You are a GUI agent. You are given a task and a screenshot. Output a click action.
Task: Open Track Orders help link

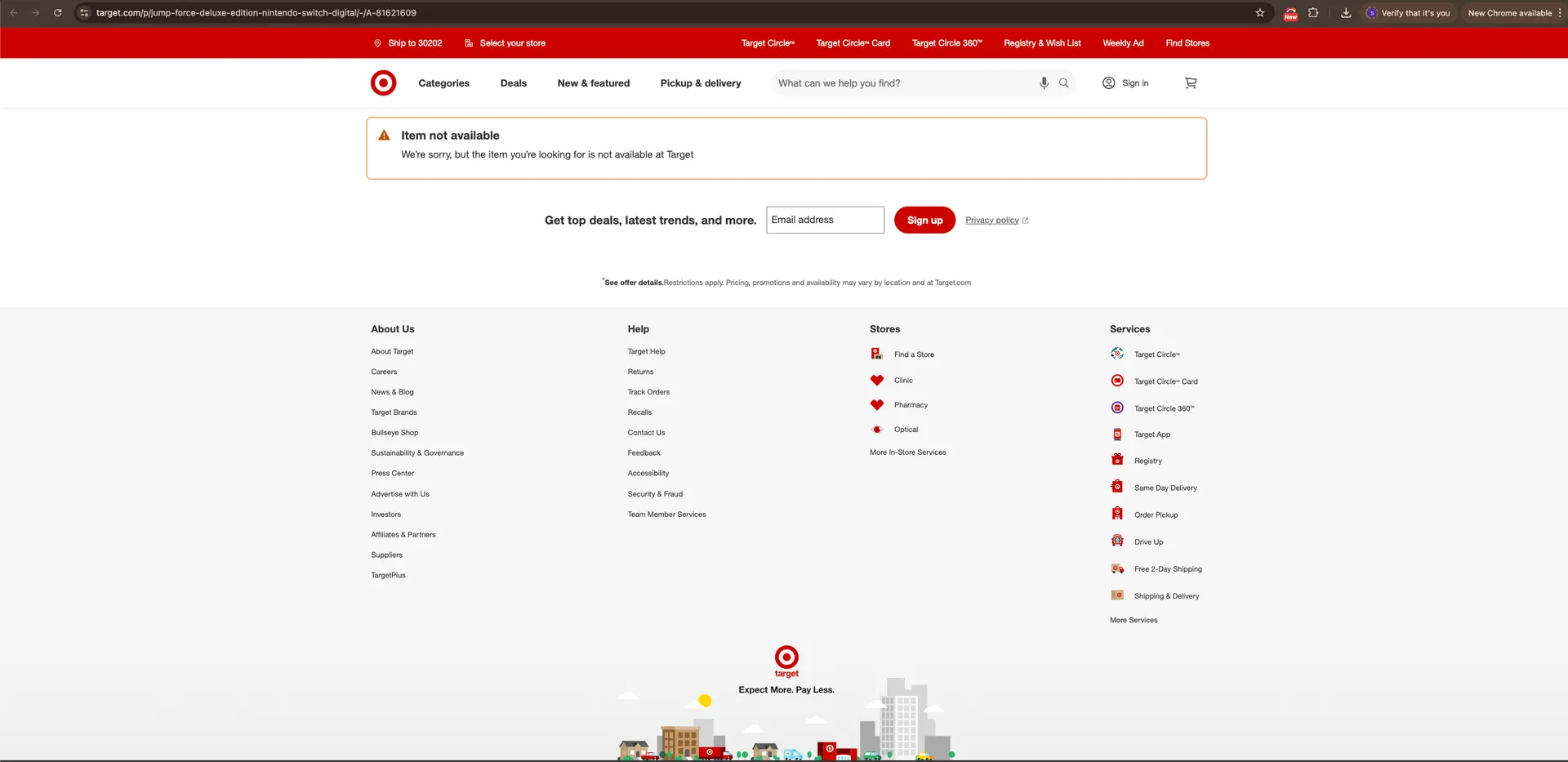click(x=648, y=392)
